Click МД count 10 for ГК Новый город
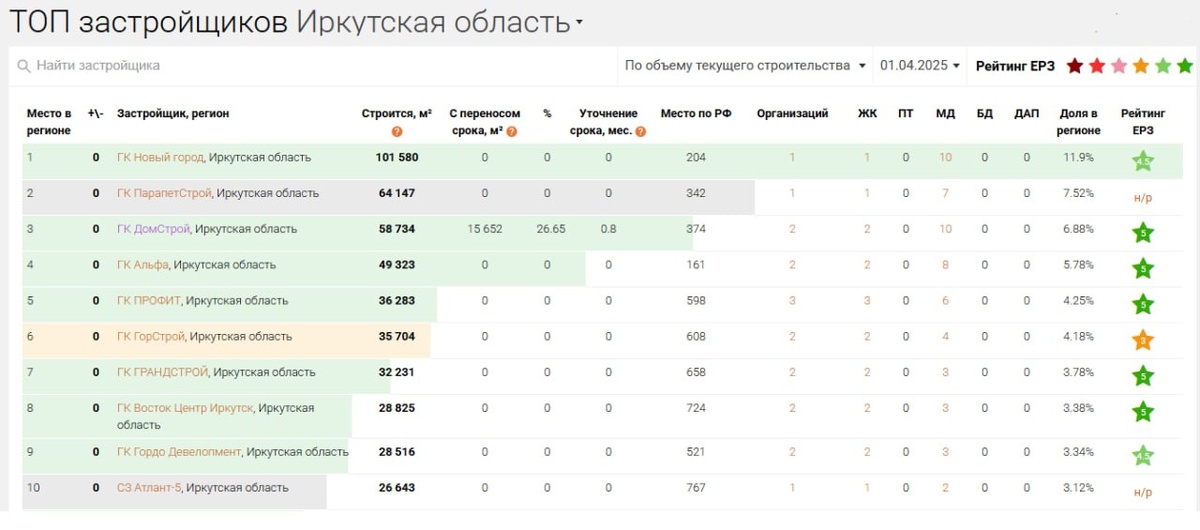 coord(945,158)
